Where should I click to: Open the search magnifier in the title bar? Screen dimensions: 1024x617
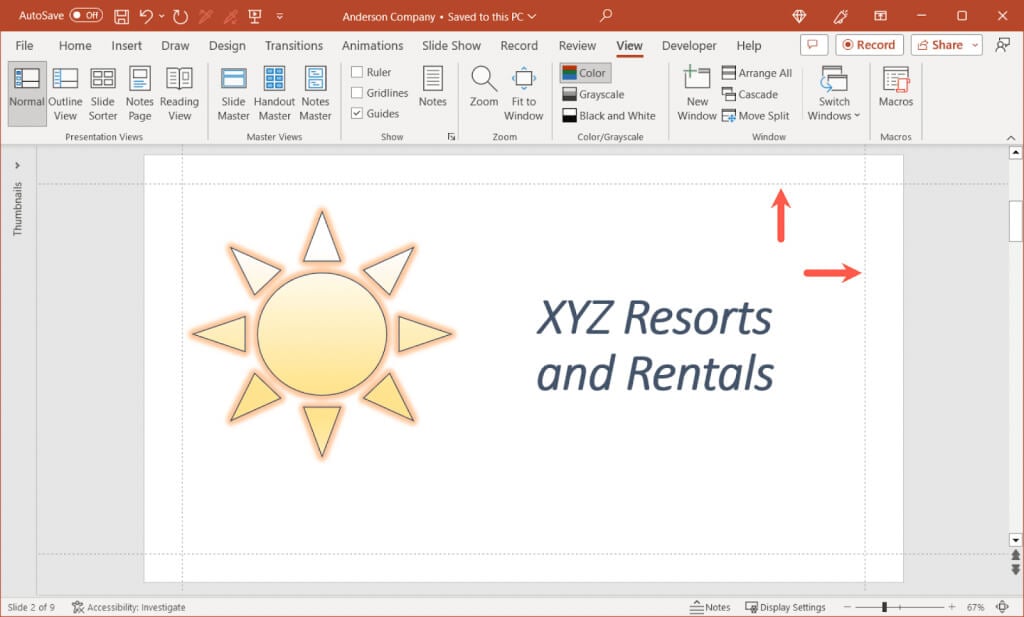click(x=606, y=15)
